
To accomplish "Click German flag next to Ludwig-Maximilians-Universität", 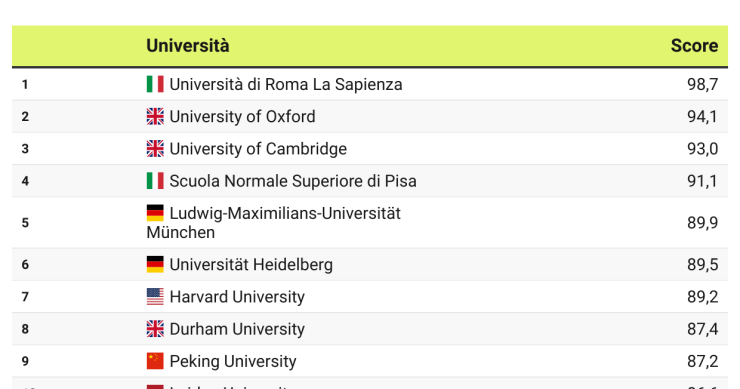I will point(155,213).
